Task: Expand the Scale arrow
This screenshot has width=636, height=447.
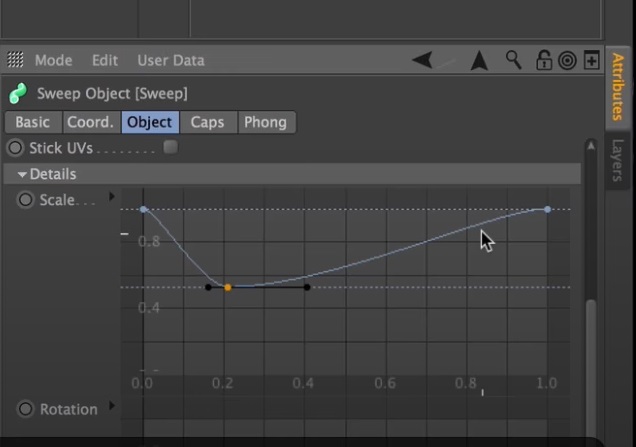Action: coord(112,197)
